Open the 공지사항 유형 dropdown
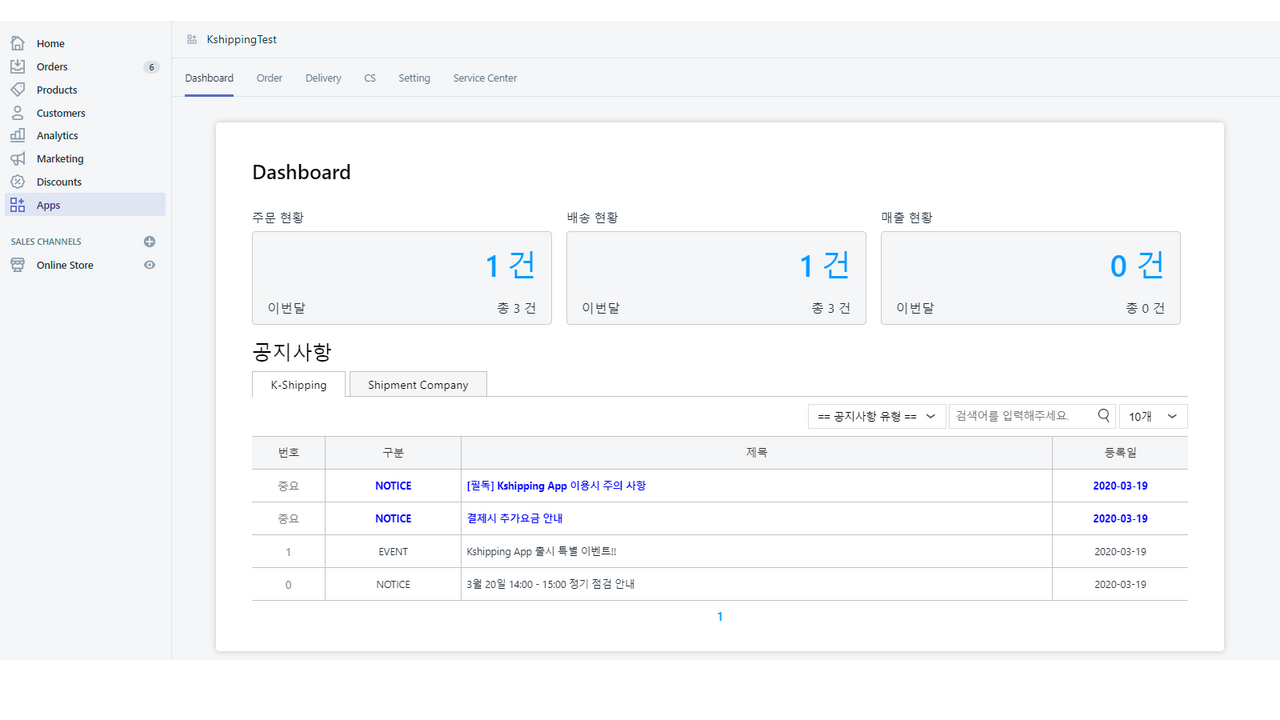Screen dimensions: 1280x720 tap(875, 415)
